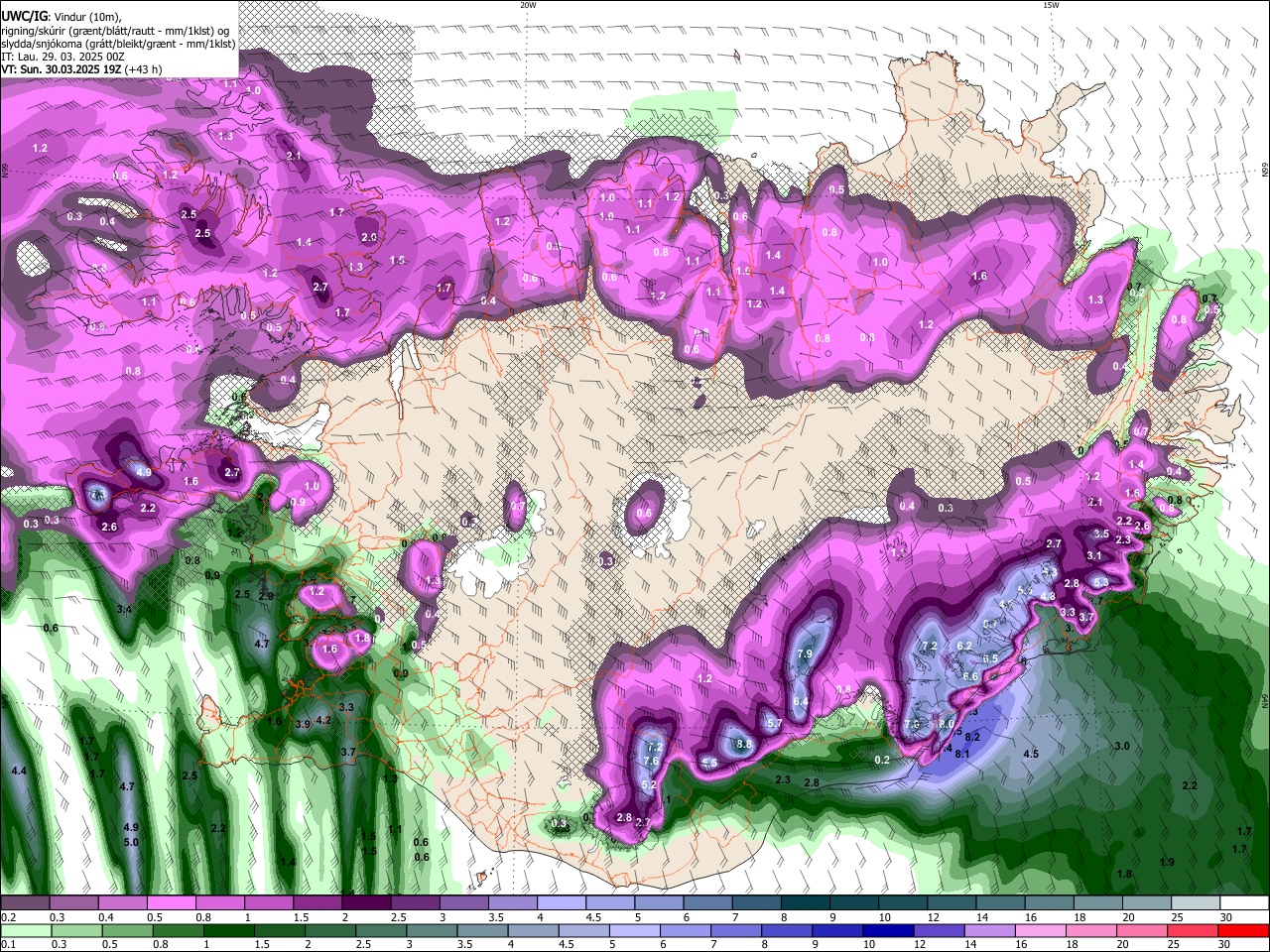This screenshot has width=1270, height=952.
Task: Click the dark blue rain-scale swatch at 10
Action: [x=887, y=931]
